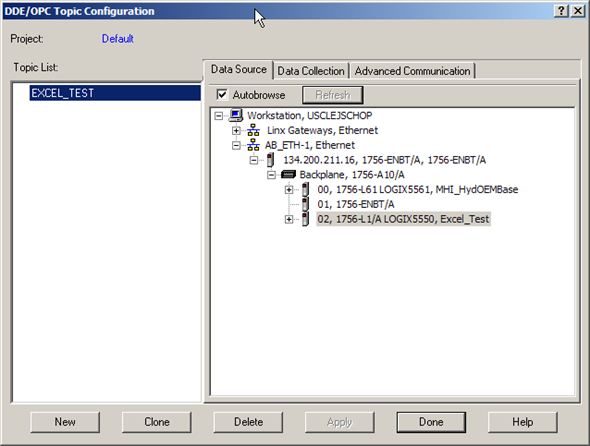Click the Backplane chassis icon
This screenshot has width=590, height=446.
tap(288, 174)
